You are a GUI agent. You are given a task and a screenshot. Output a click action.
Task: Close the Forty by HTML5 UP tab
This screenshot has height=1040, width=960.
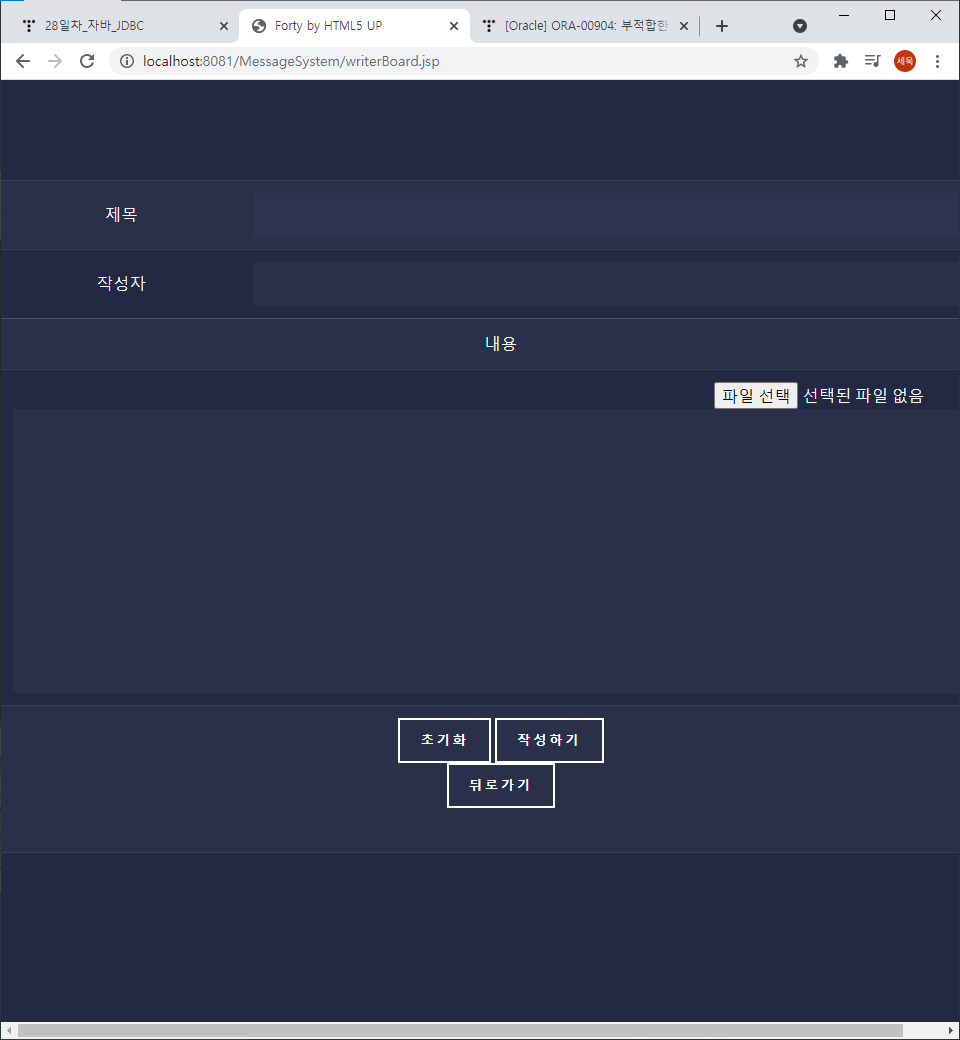[x=454, y=26]
